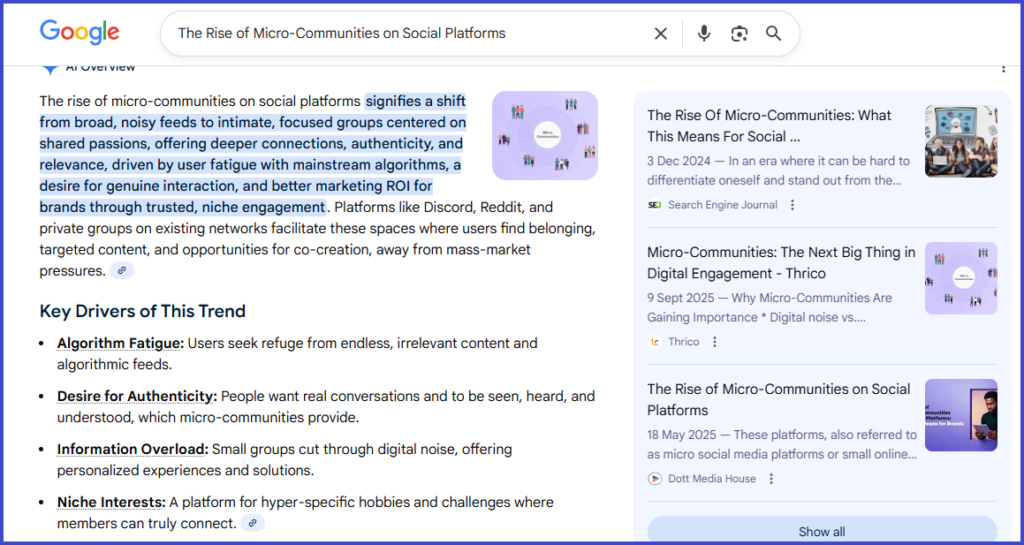The image size is (1024, 545).
Task: Select the Information Overload underlined term
Action: pyautogui.click(x=132, y=449)
